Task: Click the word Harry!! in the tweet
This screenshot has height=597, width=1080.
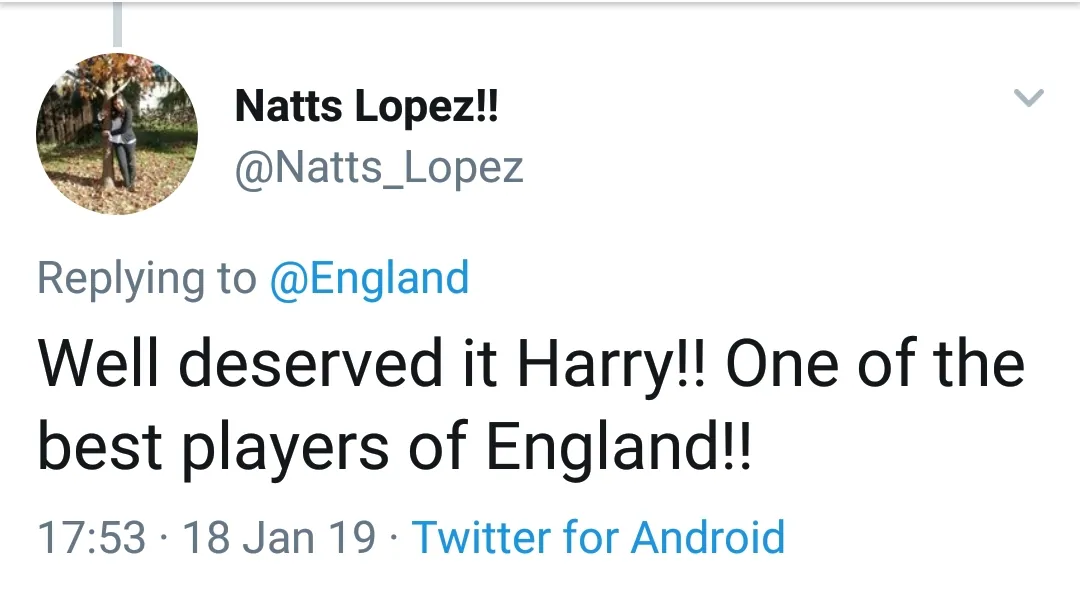Action: [x=612, y=365]
